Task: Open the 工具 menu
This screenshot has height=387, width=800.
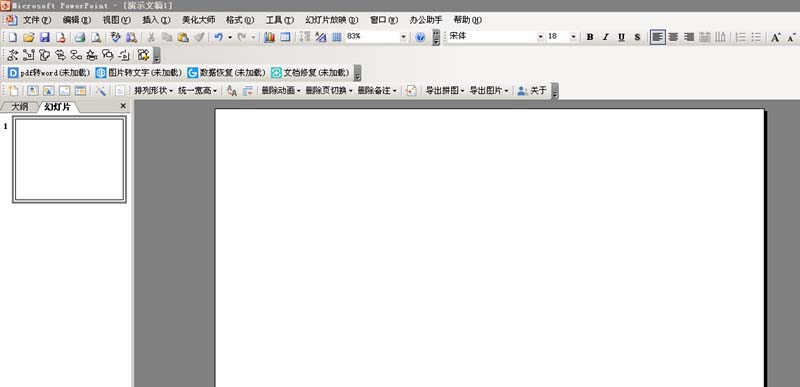Action: [280, 20]
